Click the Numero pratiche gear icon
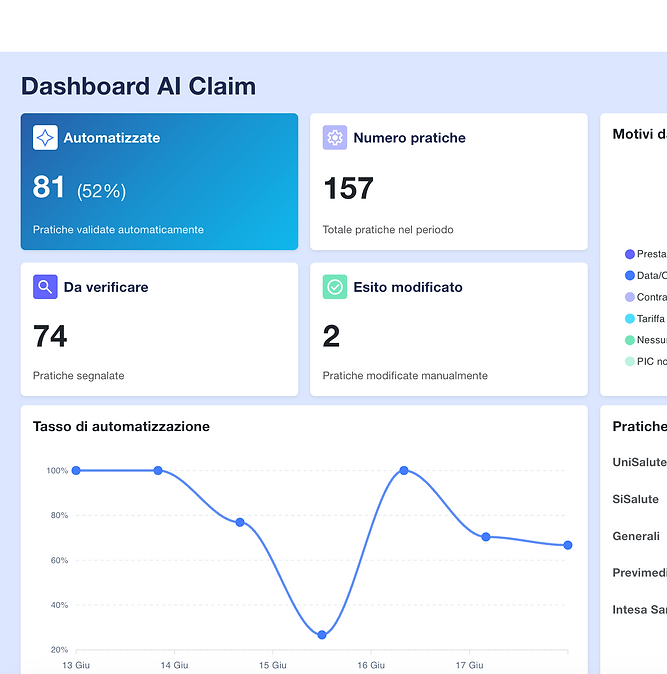 (x=335, y=138)
